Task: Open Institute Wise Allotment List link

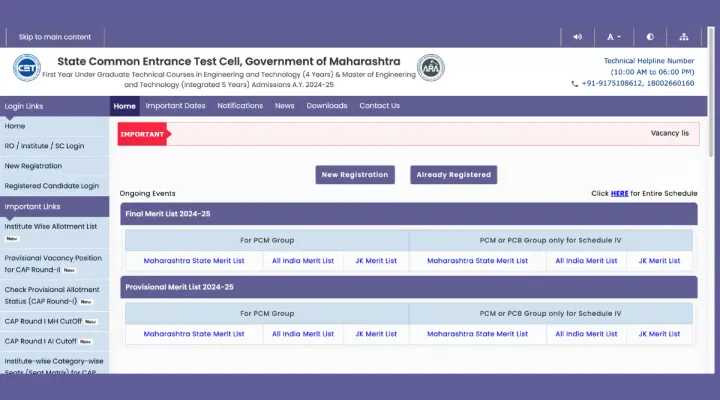Action: [51, 226]
